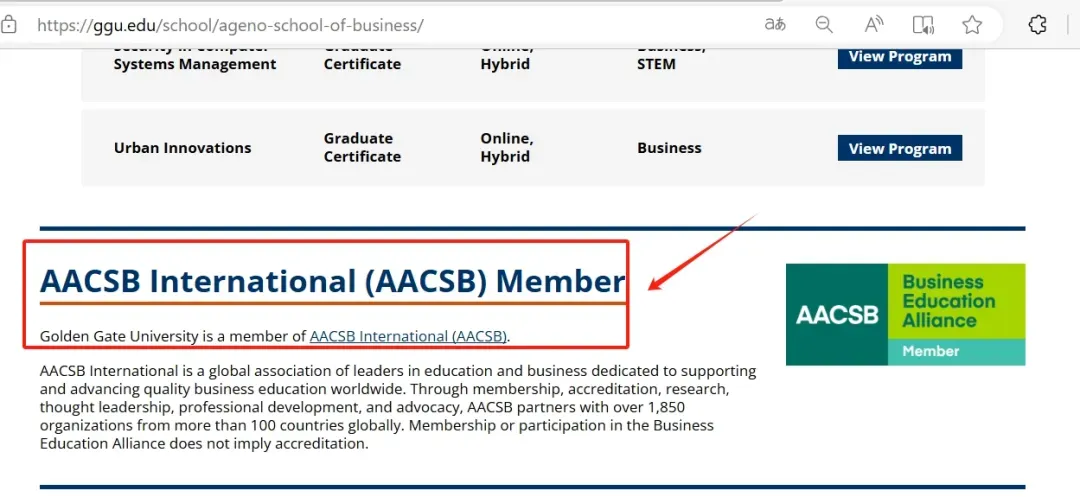Click Graduate Certificate in Urban Innovations row
Image resolution: width=1080 pixels, height=497 pixels.
pos(362,148)
